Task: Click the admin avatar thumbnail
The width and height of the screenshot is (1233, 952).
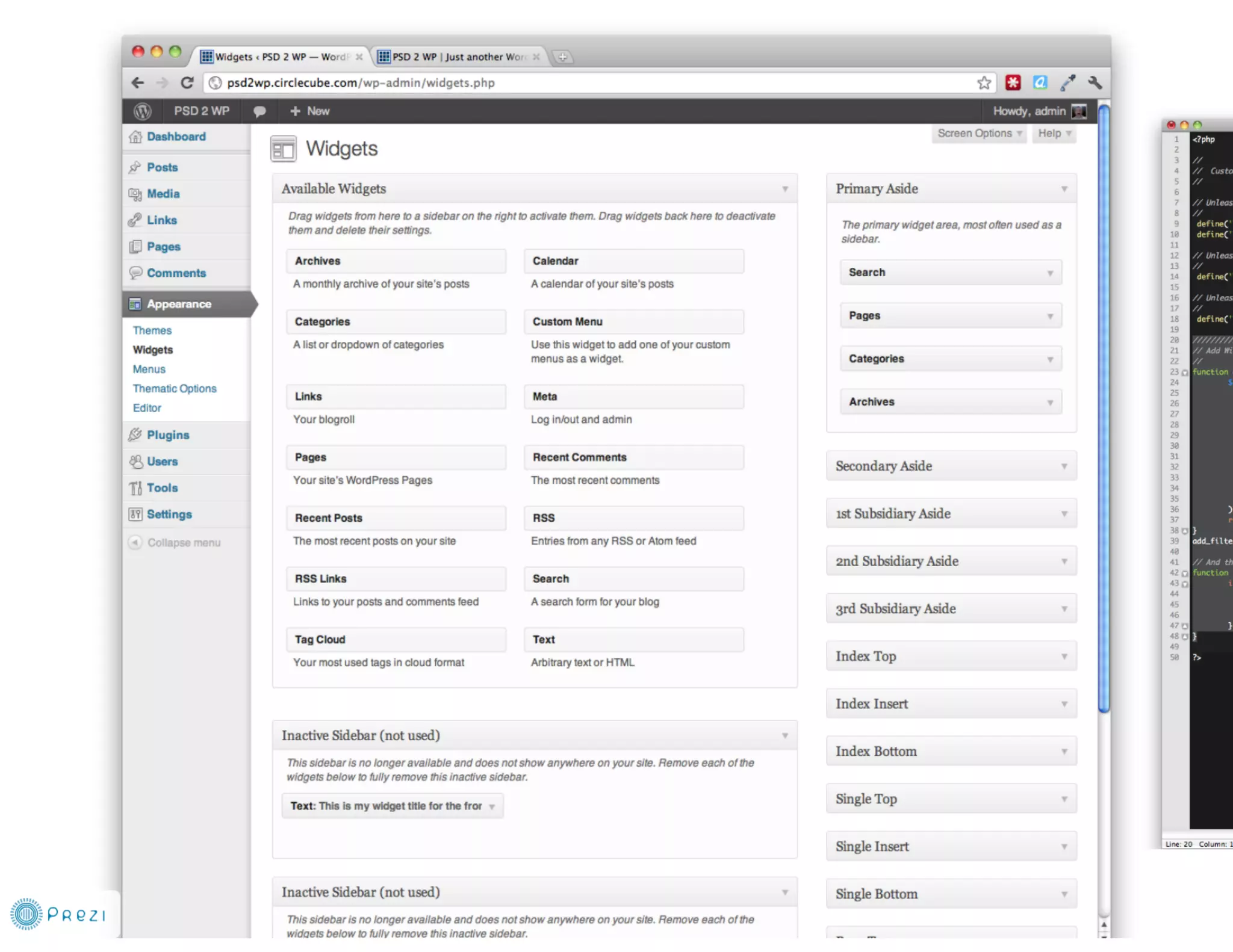Action: point(1079,111)
